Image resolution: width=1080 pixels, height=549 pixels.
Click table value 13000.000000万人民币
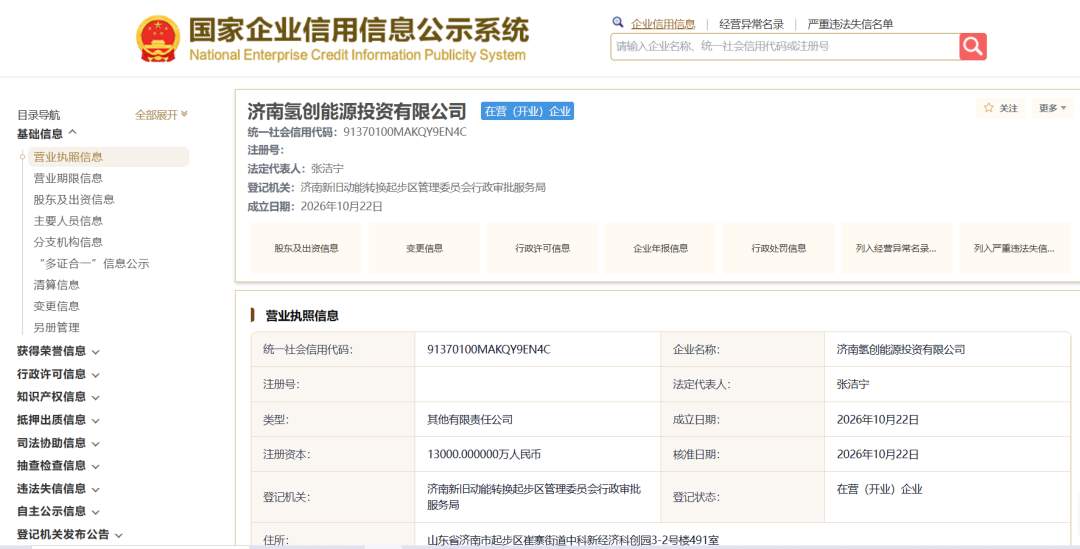pos(484,455)
